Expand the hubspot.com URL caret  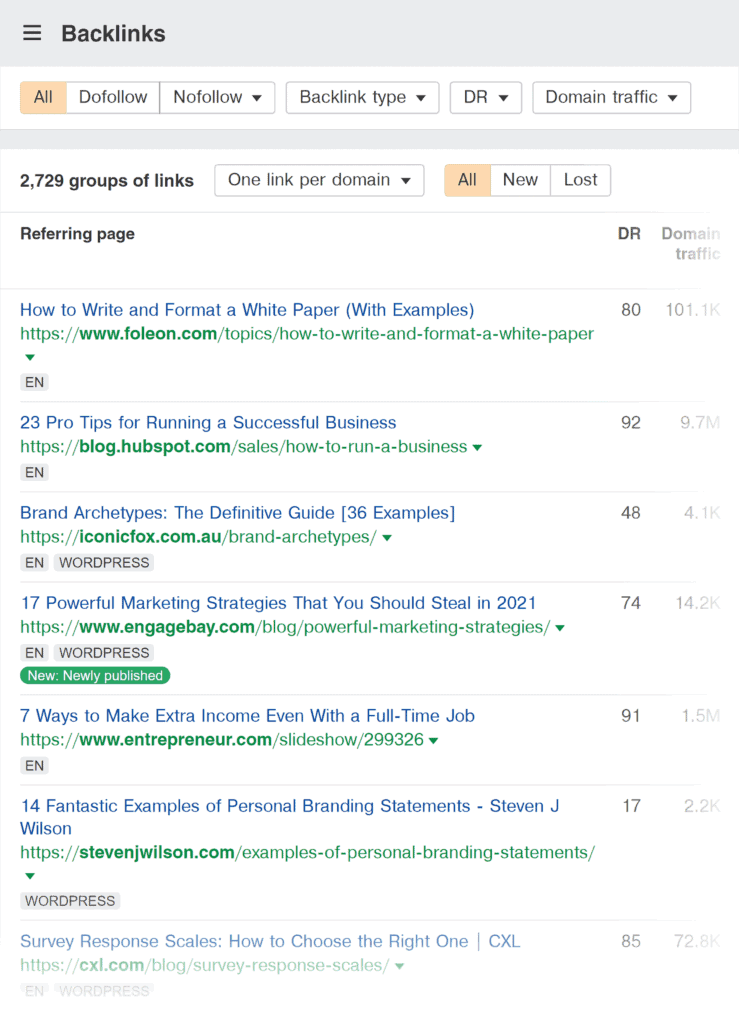478,447
